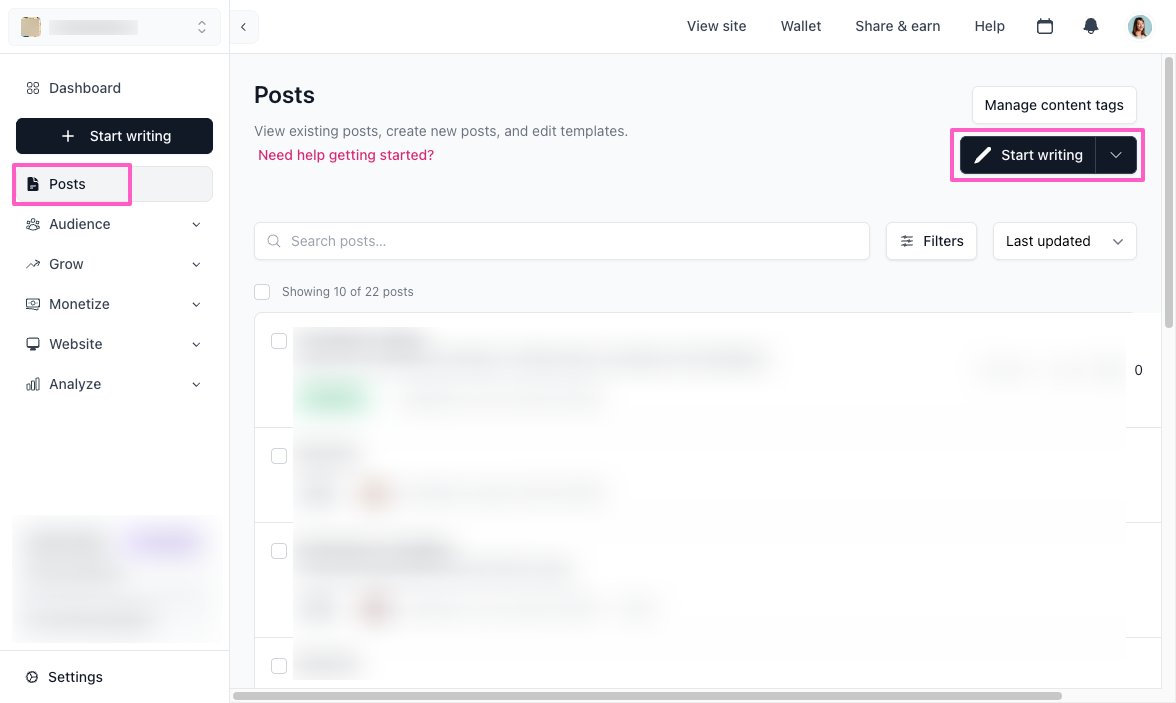
Task: Open the Start writing split-button dropdown arrow
Action: click(x=1116, y=155)
